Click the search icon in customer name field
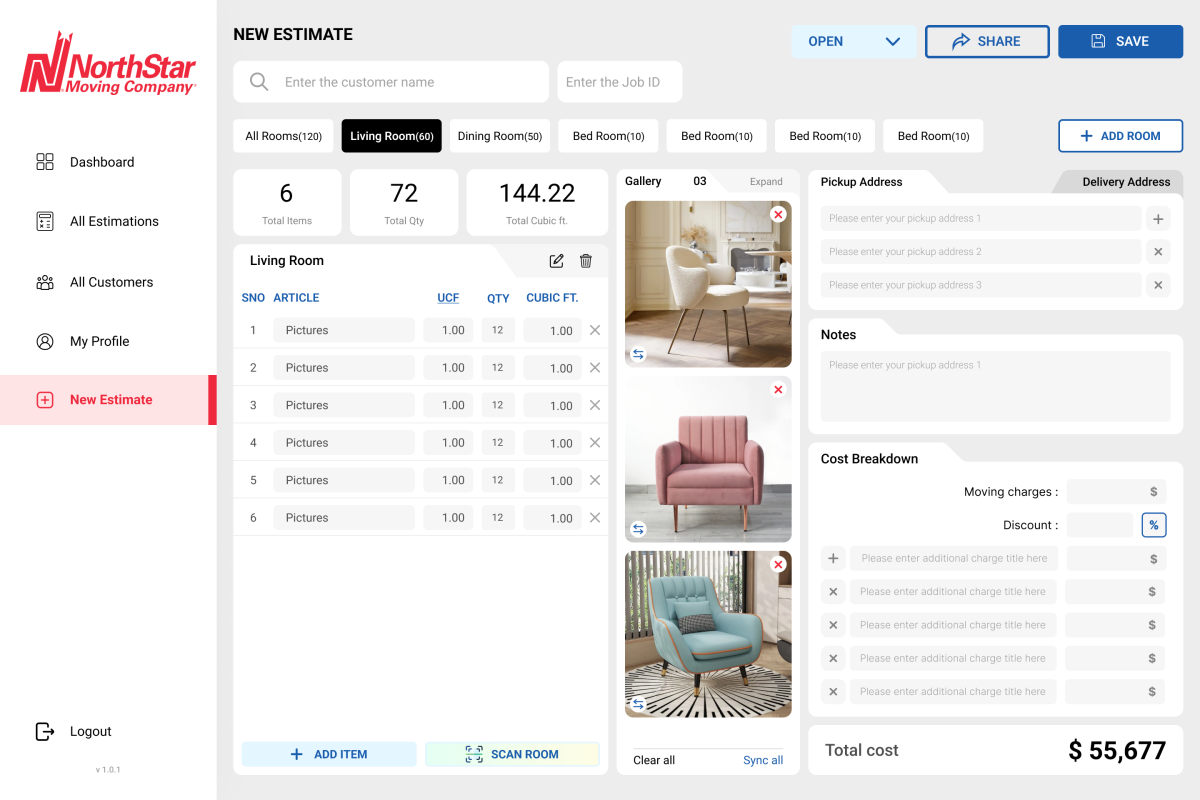1200x800 pixels. 259,82
